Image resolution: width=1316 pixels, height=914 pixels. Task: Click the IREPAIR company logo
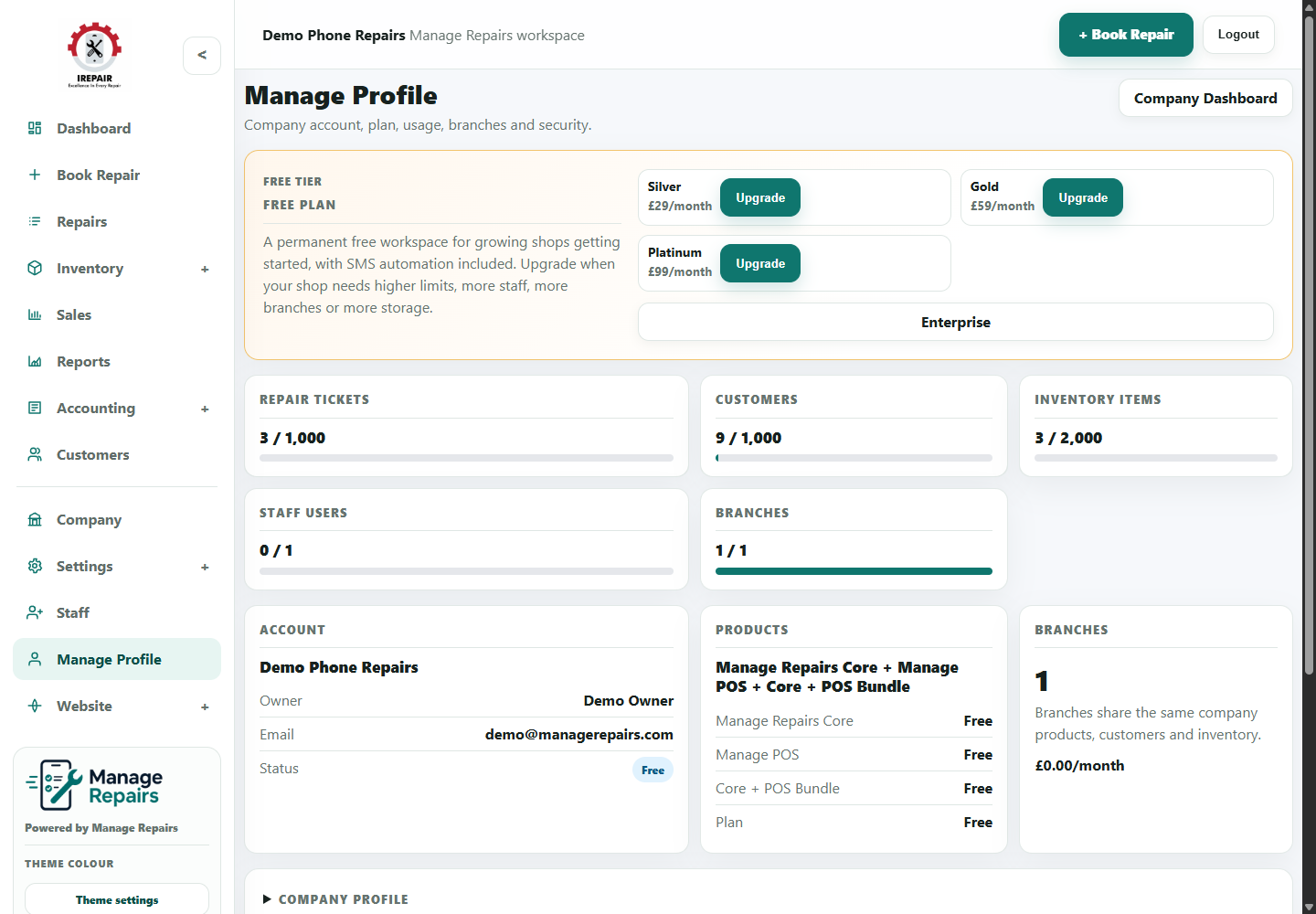click(x=94, y=55)
